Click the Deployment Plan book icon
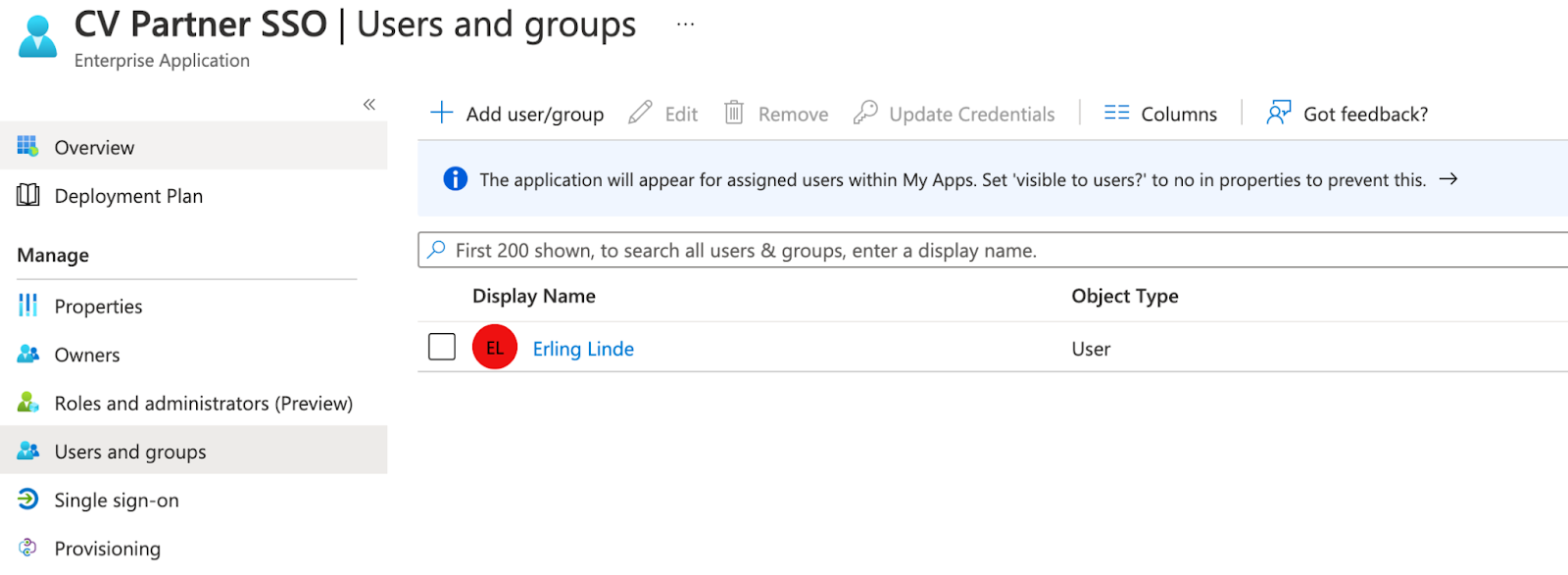Screen dimensions: 1568x575 coord(27,195)
